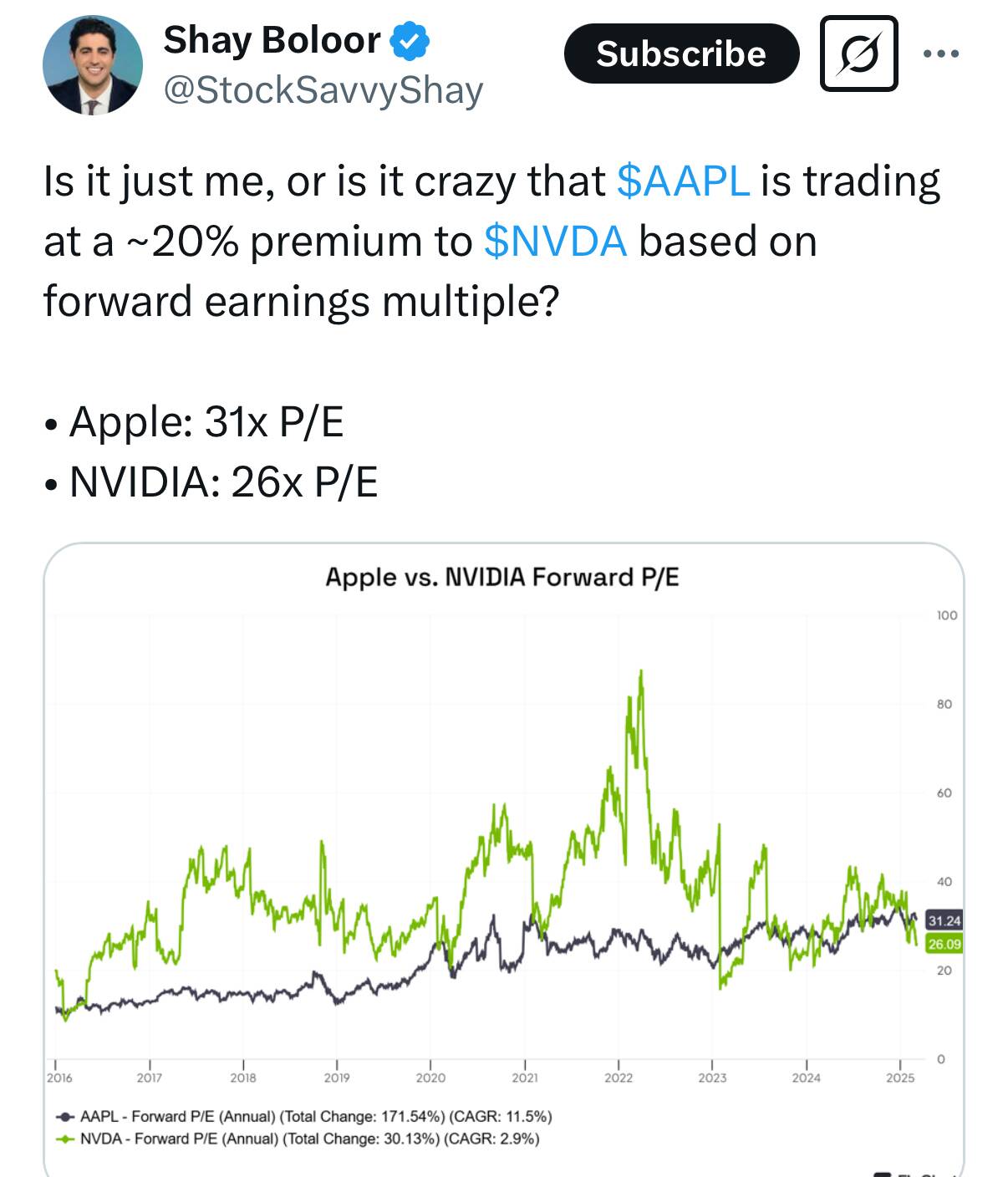Screen dimensions: 1008x1177
Task: Click the 31.24 AAPL value label
Action: [944, 920]
